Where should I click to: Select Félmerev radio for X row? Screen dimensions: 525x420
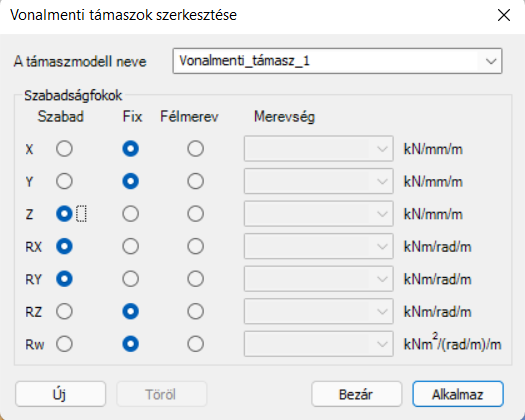pos(196,149)
